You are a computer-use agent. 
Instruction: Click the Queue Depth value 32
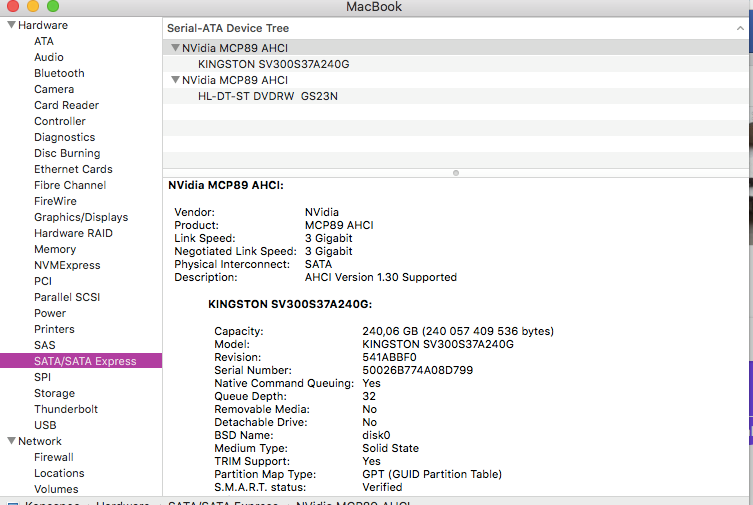coord(369,396)
